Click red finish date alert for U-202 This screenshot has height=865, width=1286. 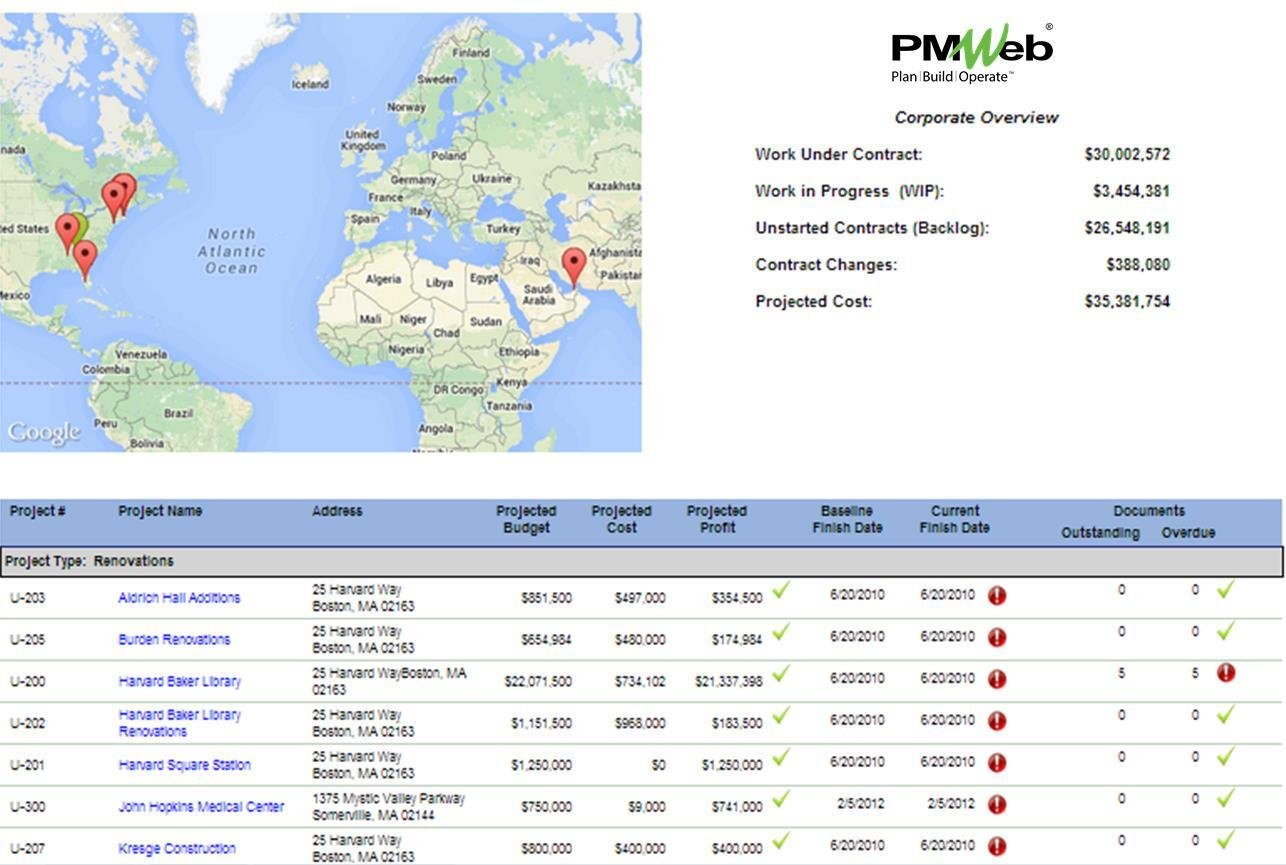(997, 722)
